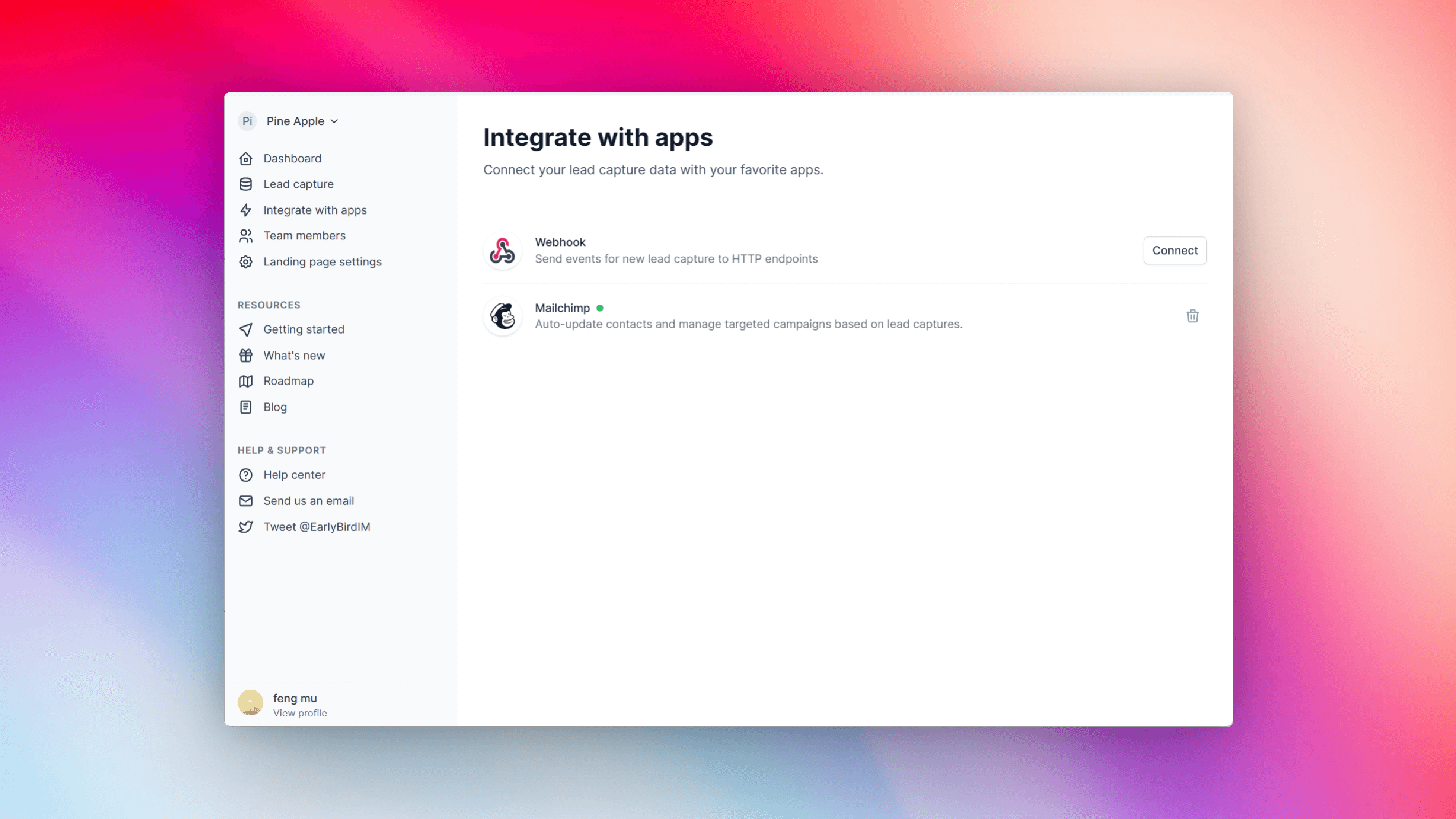This screenshot has width=1456, height=819.
Task: Open the What's new link
Action: point(294,356)
